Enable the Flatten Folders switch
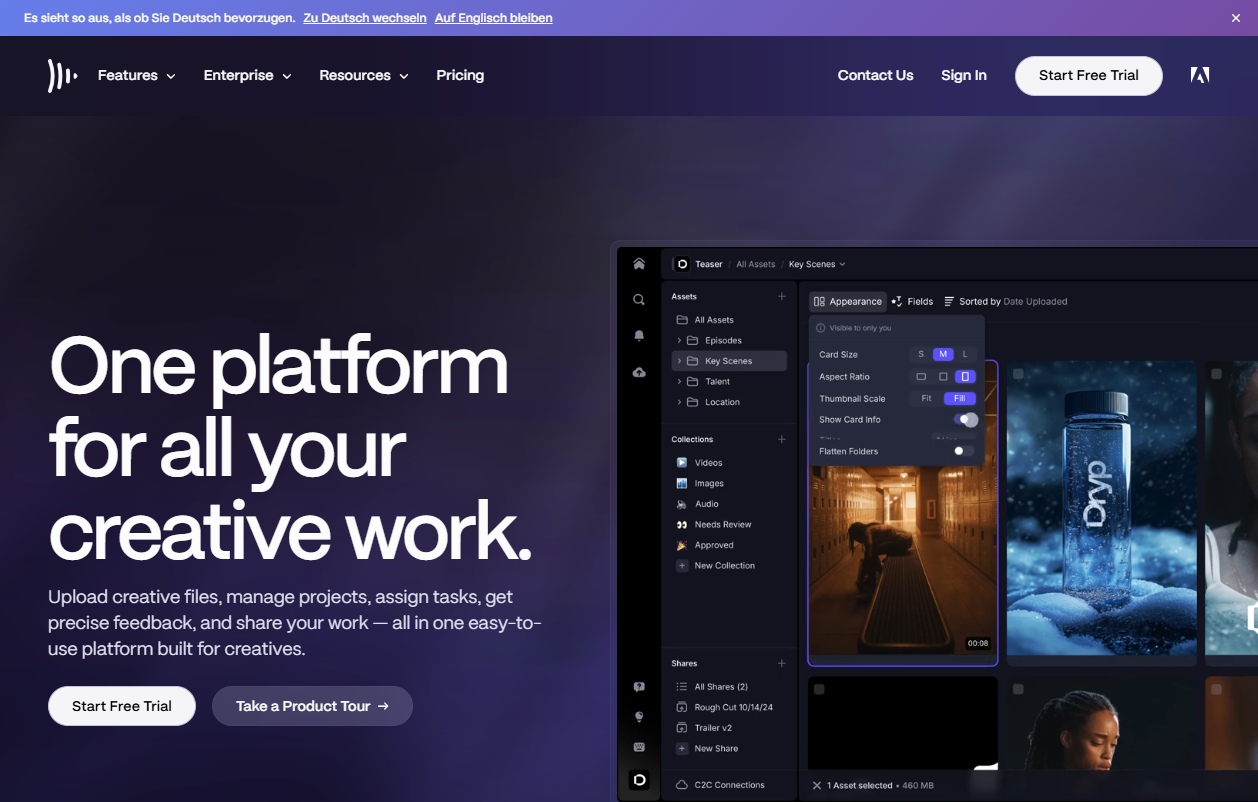 point(963,451)
